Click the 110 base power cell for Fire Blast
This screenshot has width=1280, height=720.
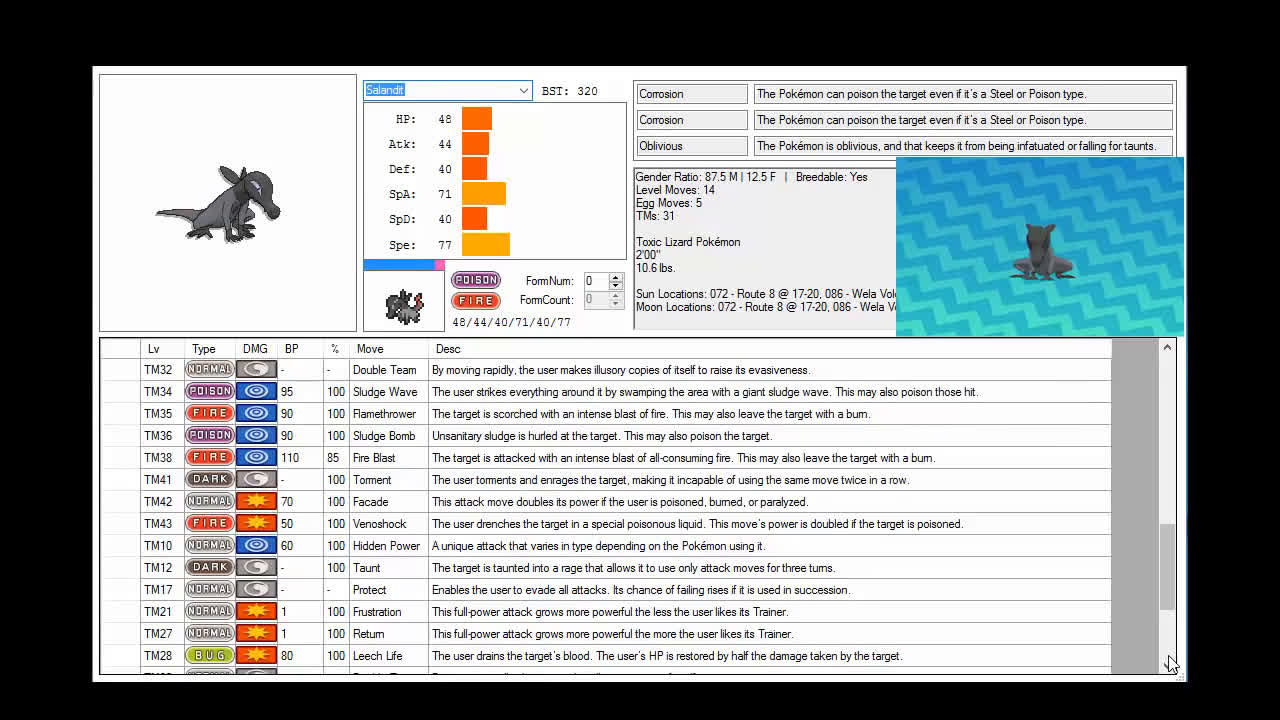tap(301, 458)
